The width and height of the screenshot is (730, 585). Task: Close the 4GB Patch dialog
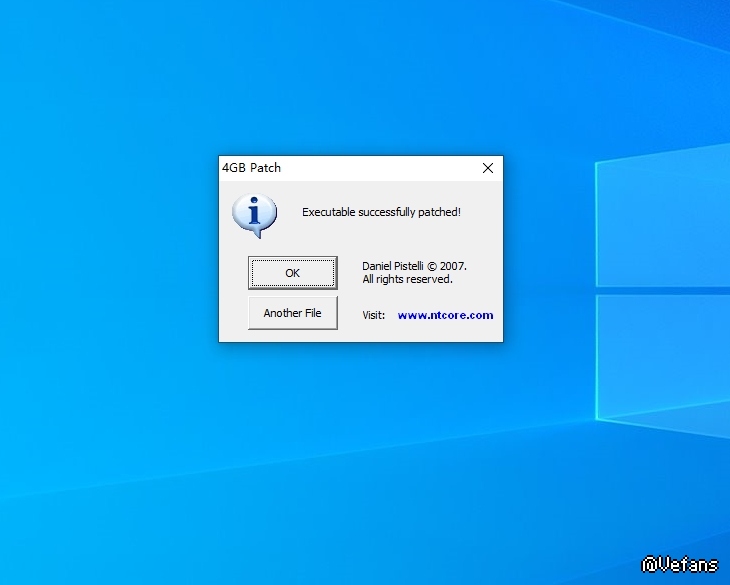tap(487, 168)
